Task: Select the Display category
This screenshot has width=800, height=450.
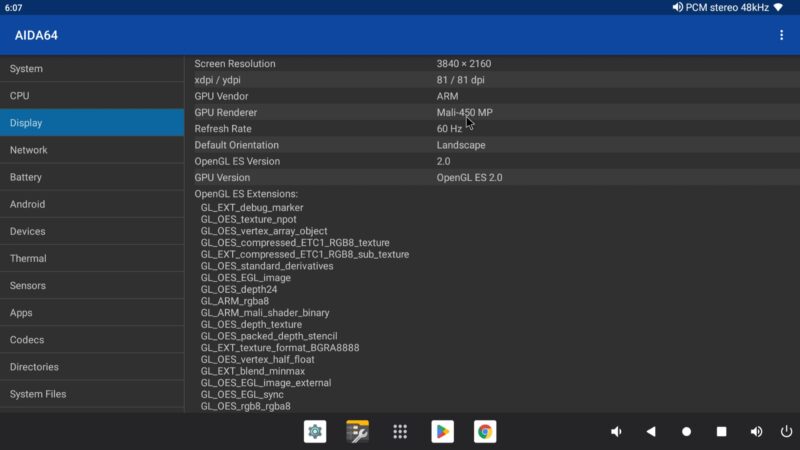Action: [x=92, y=122]
